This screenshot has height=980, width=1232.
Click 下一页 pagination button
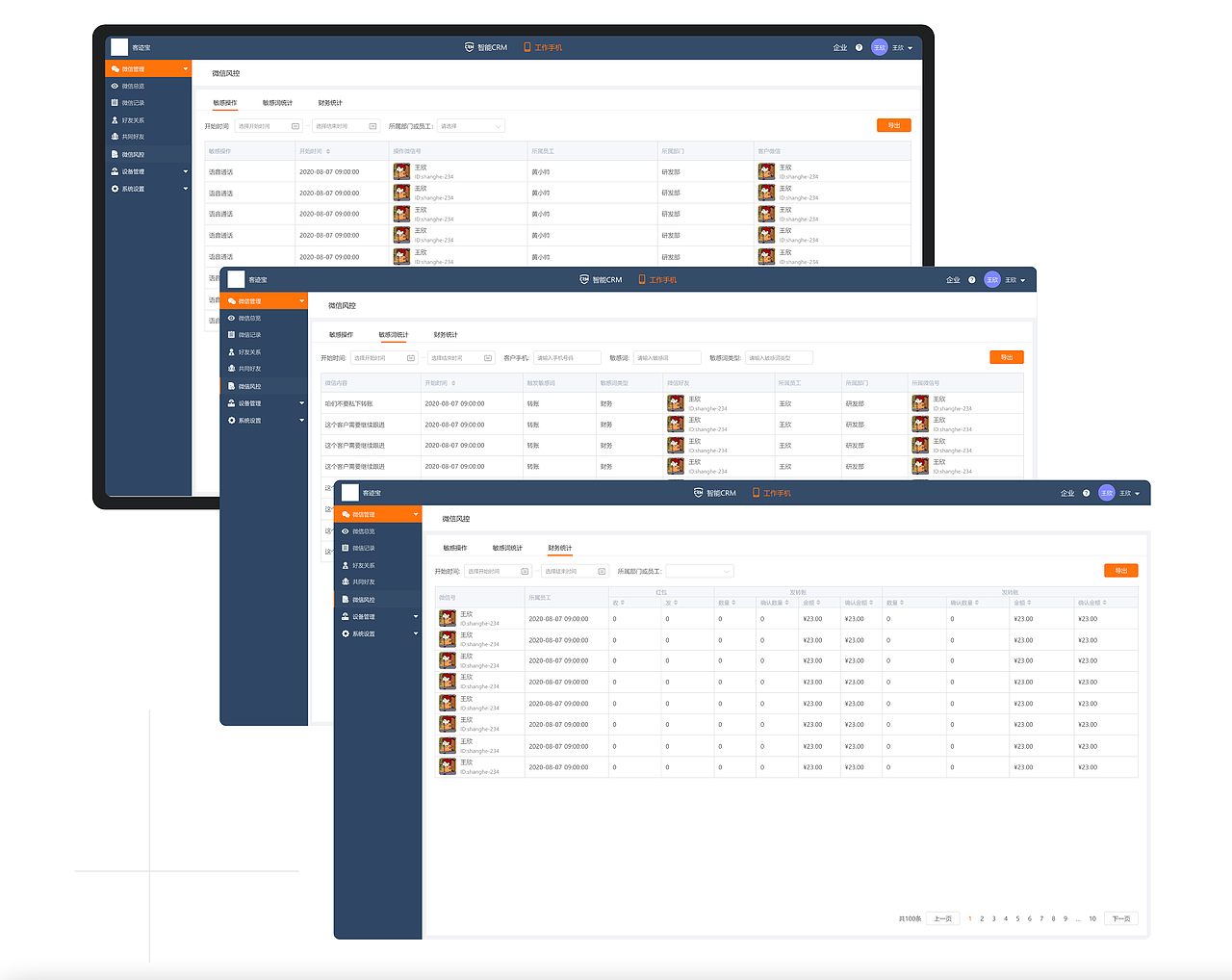[x=1121, y=918]
